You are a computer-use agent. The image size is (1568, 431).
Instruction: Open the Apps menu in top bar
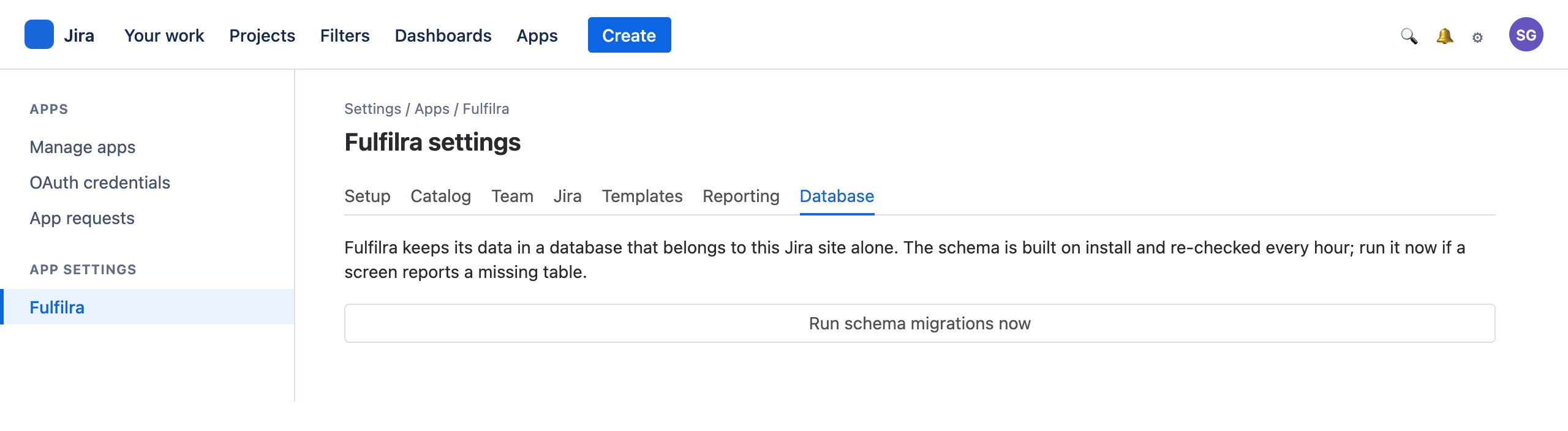[537, 36]
